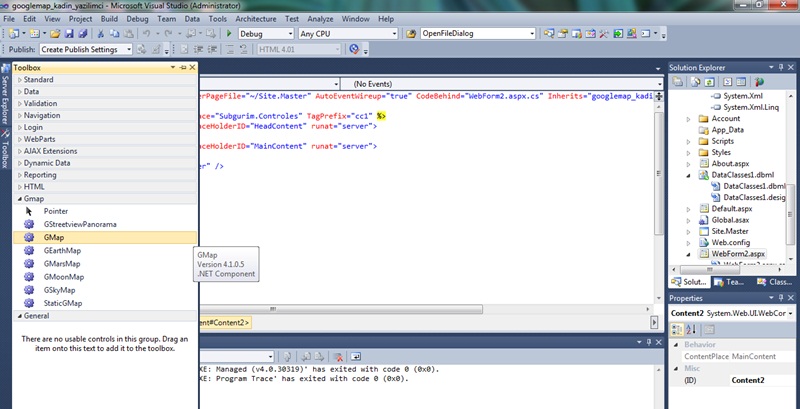Click the Copy Web Site globe icon
This screenshot has width=800, height=409.
pyautogui.click(x=759, y=82)
